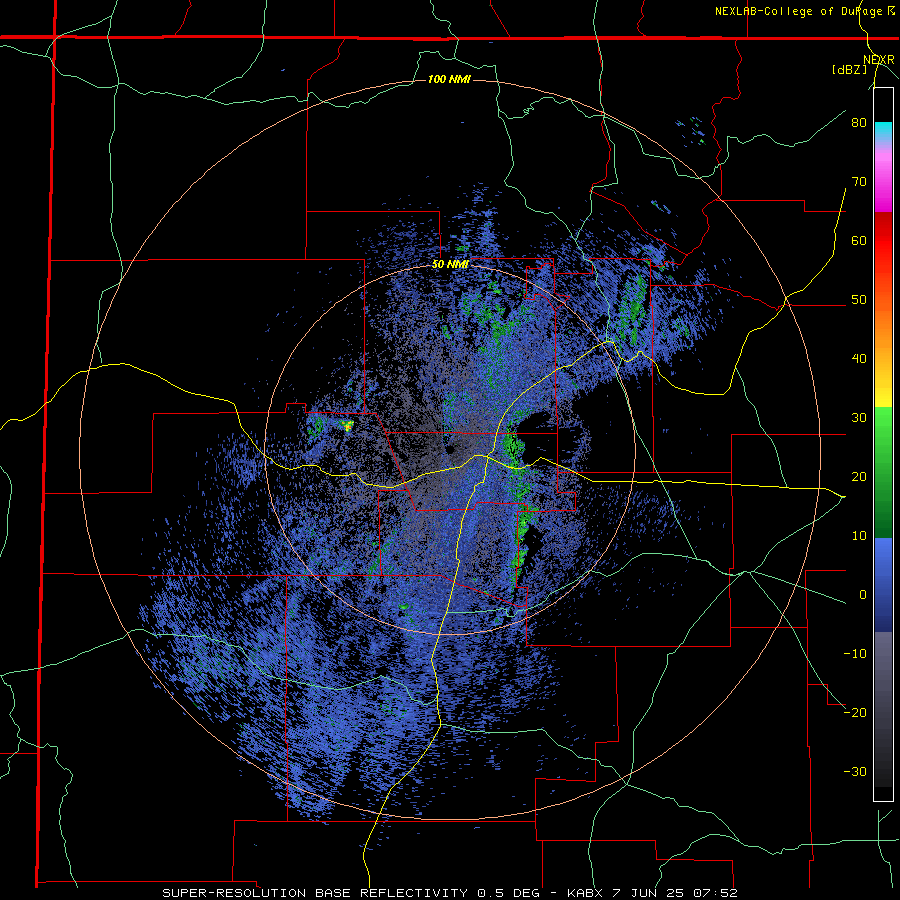Click the 60 value on dBZ scale
The image size is (900, 900).
[x=859, y=240]
